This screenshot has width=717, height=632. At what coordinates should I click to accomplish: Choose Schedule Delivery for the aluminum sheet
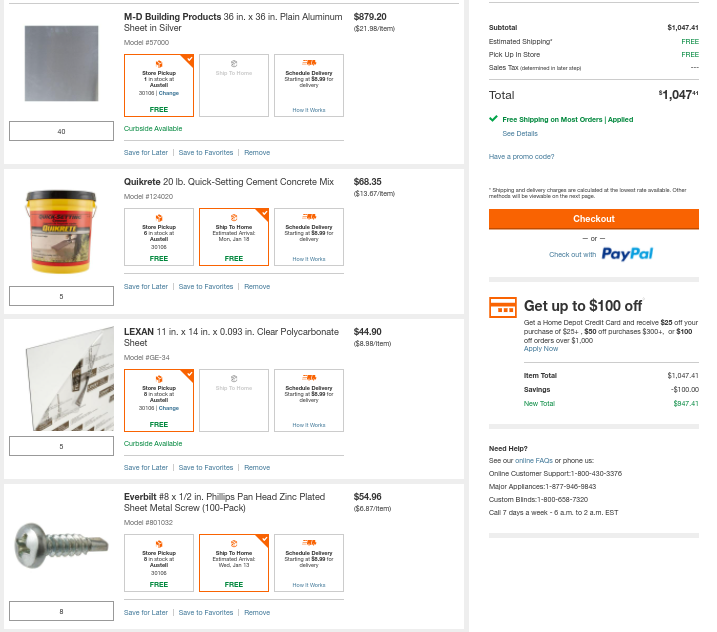click(x=309, y=85)
